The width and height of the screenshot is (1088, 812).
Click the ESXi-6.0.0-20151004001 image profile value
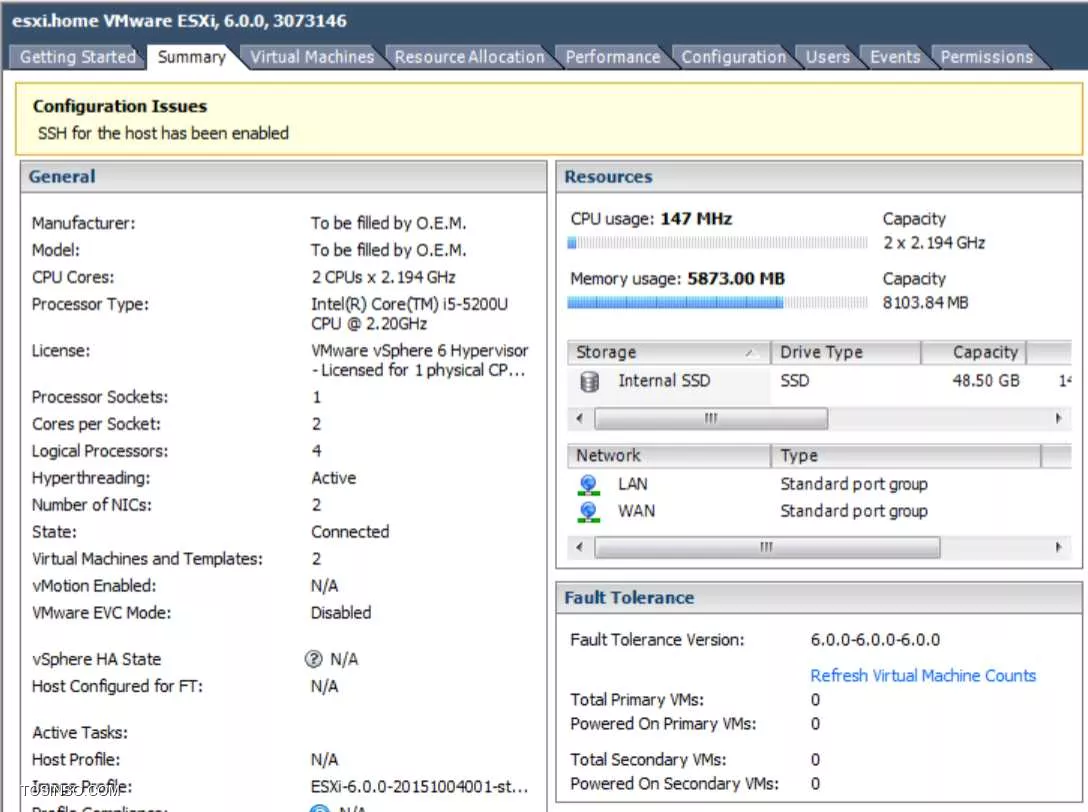pos(419,787)
